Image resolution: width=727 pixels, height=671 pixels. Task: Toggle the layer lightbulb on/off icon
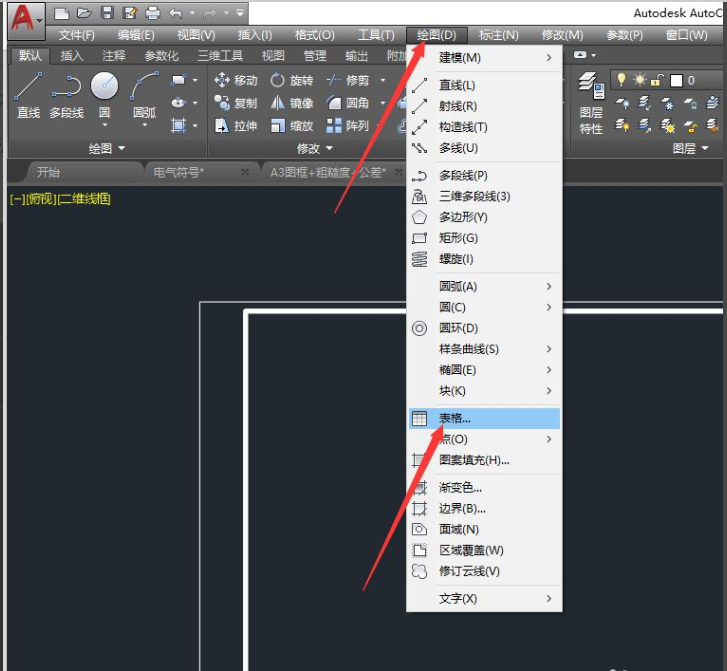pos(621,80)
